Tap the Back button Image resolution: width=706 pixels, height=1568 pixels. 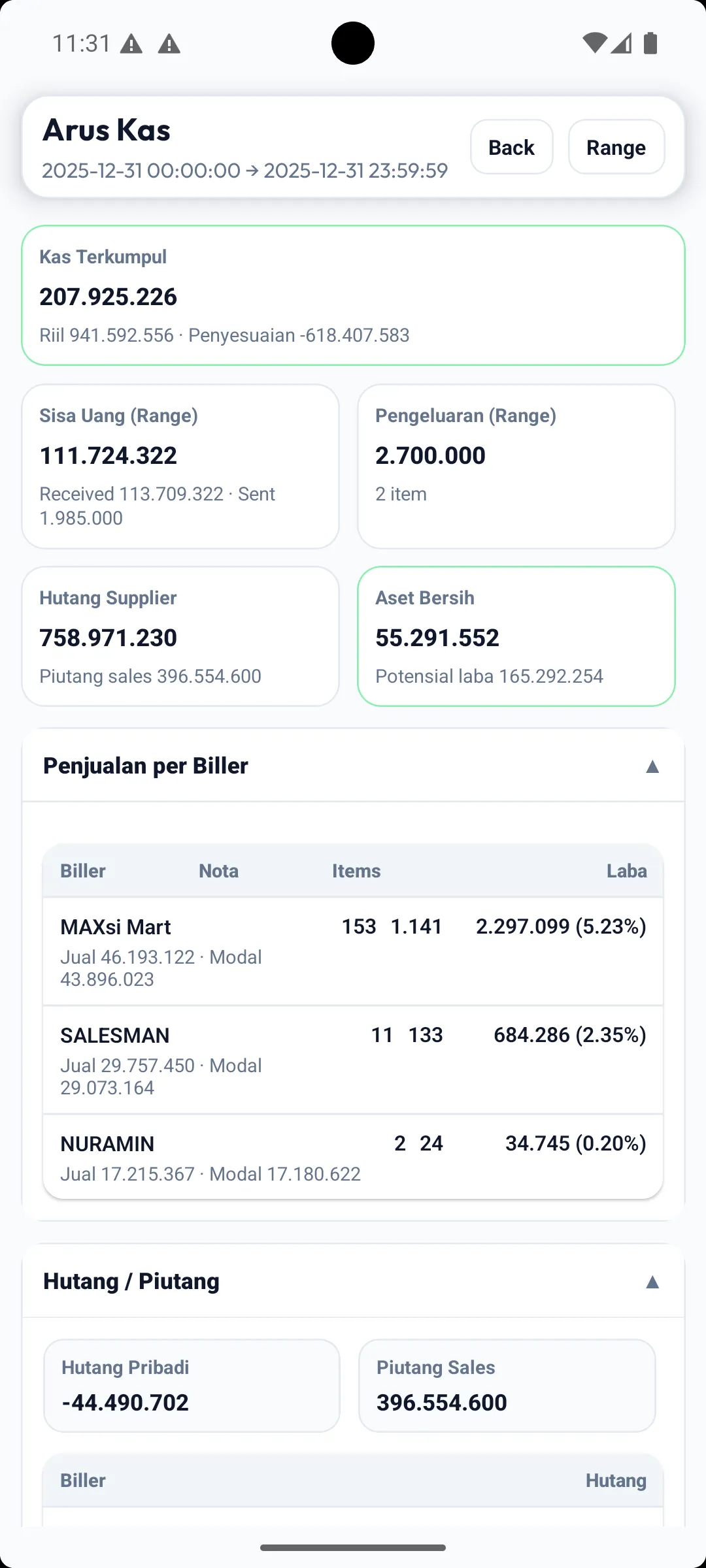coord(511,147)
